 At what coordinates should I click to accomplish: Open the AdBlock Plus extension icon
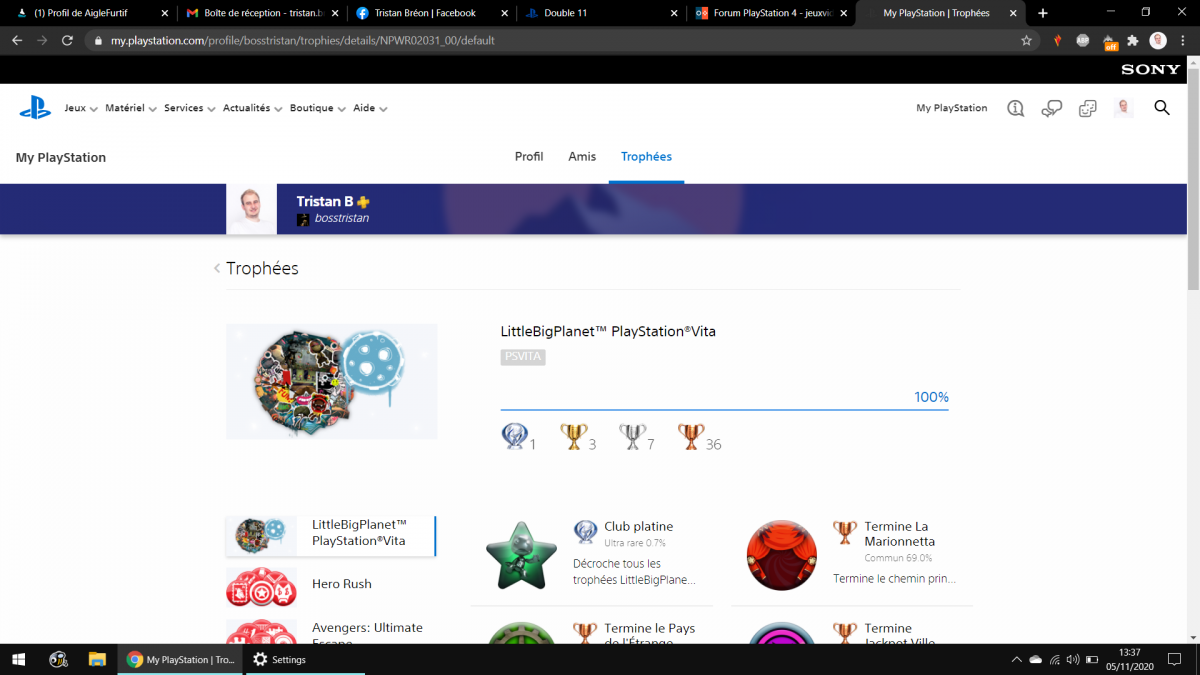pyautogui.click(x=1082, y=41)
